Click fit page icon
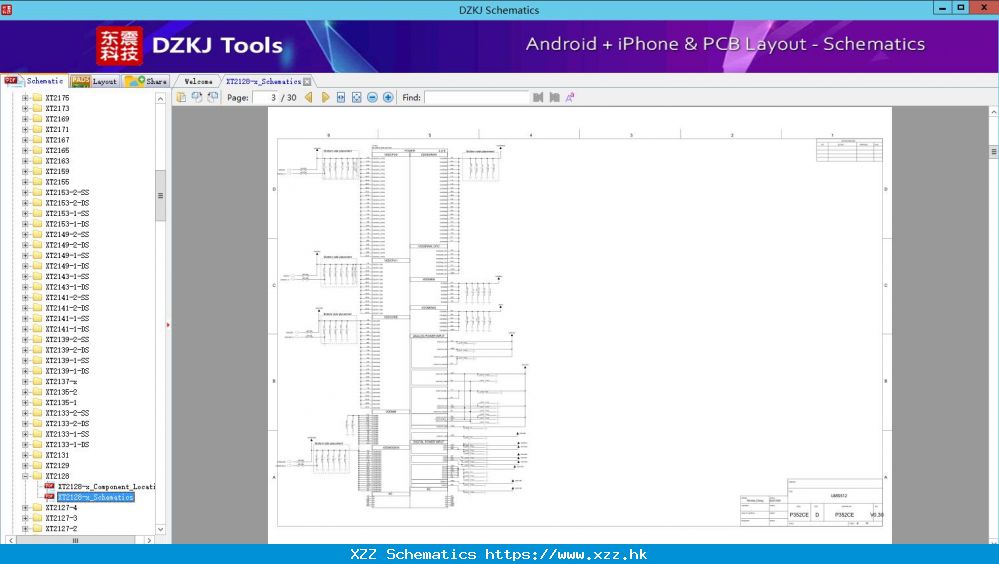Screen dimensions: 999x564 point(357,98)
